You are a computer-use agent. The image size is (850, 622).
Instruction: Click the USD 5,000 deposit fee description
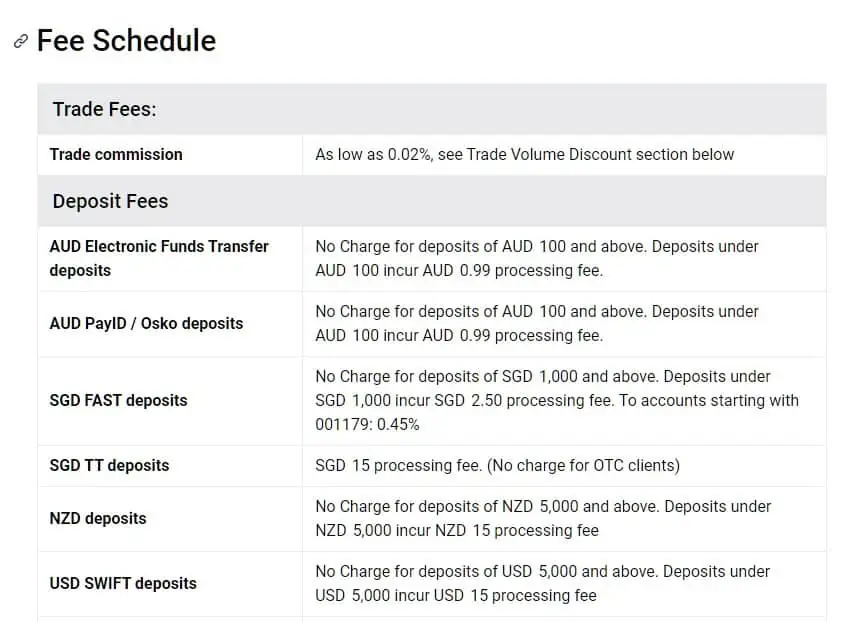coord(543,583)
